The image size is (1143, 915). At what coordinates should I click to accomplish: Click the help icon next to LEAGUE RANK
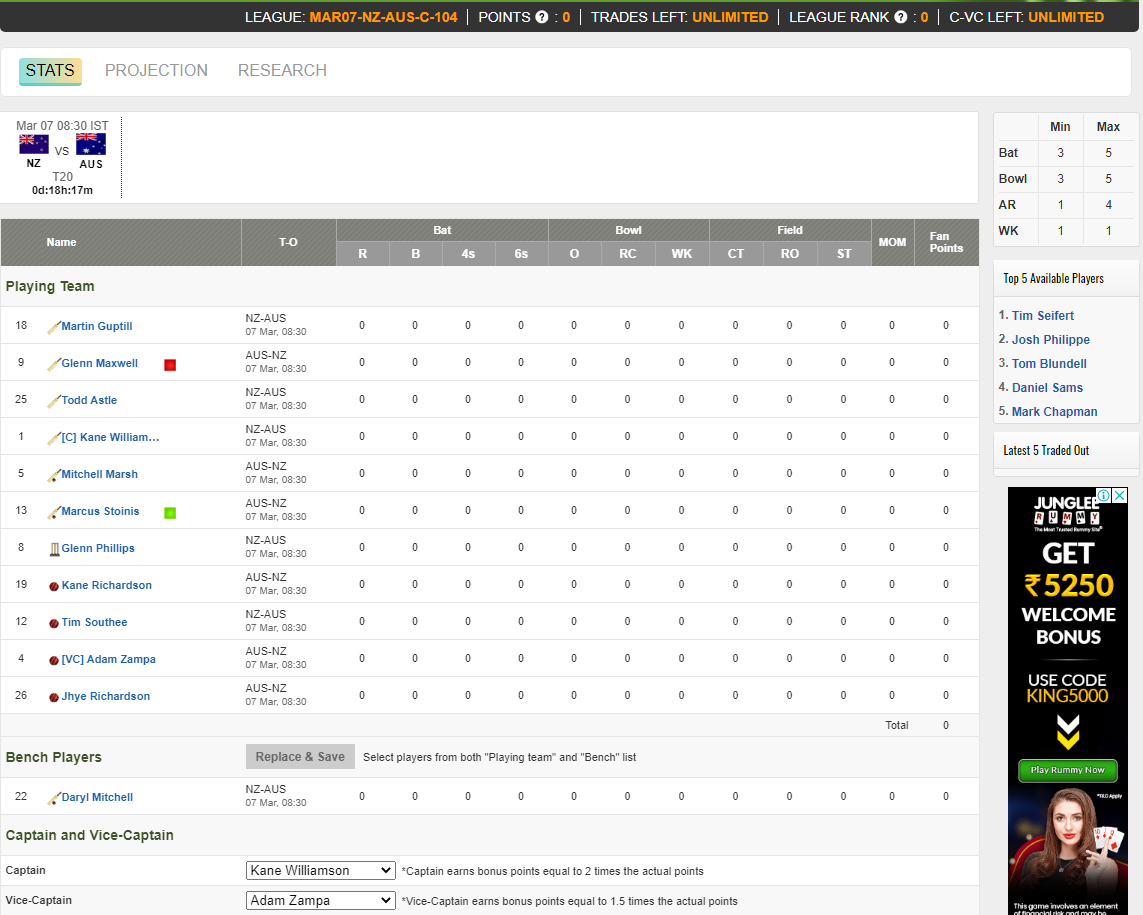coord(901,17)
